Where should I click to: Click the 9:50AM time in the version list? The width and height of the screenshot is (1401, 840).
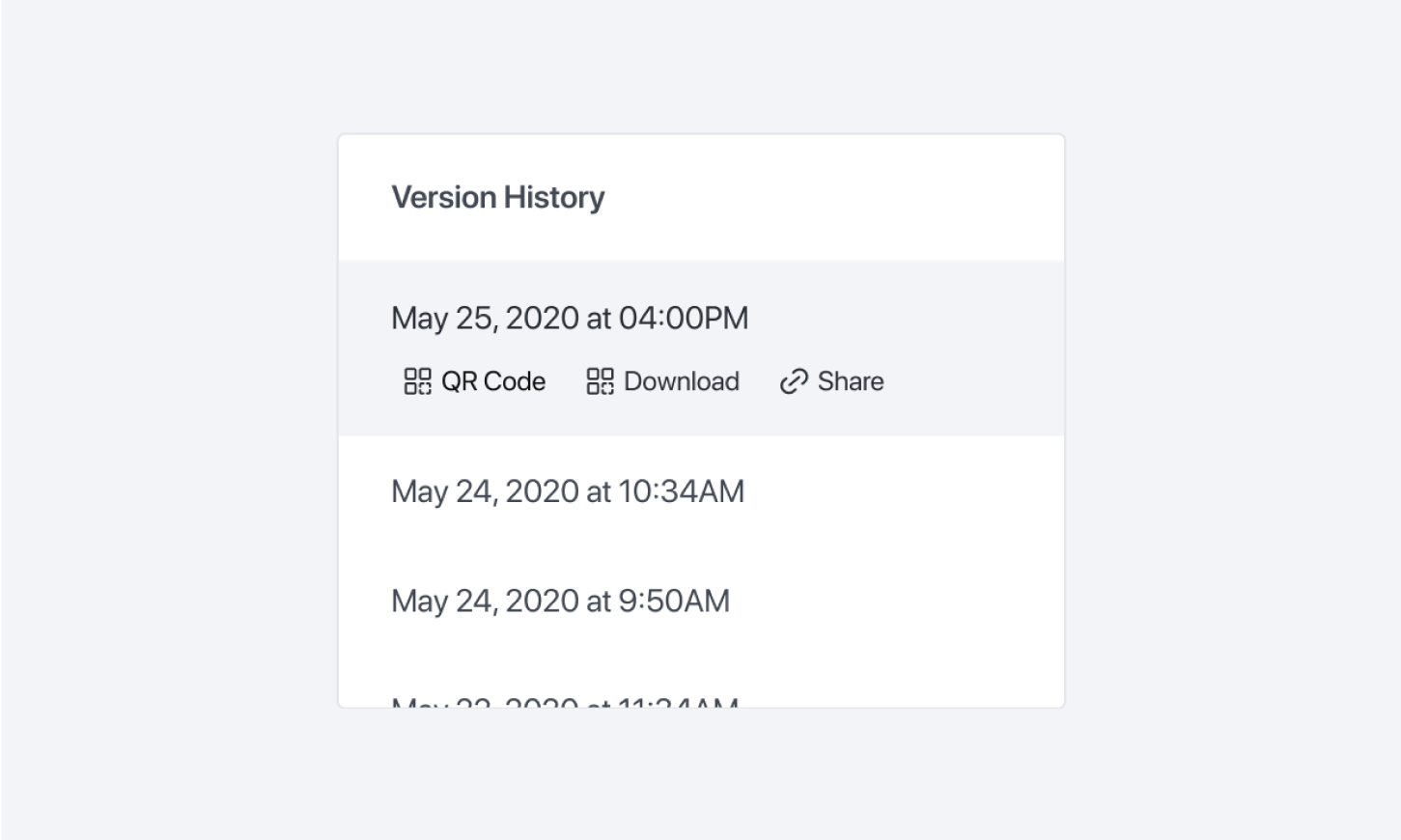pyautogui.click(x=674, y=601)
